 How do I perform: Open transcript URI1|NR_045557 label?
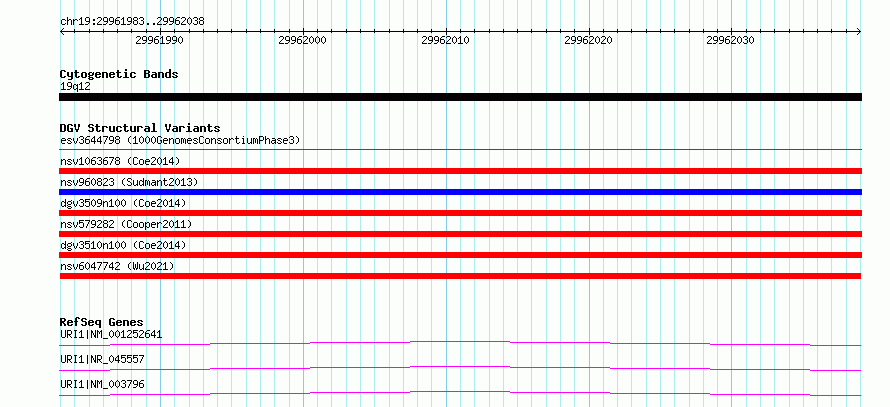tap(102, 359)
